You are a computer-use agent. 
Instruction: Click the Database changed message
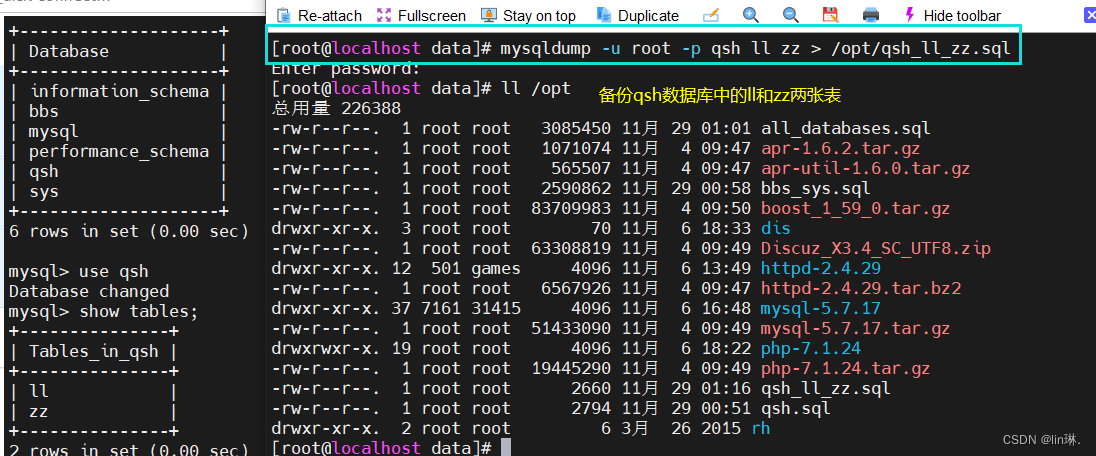(89, 292)
